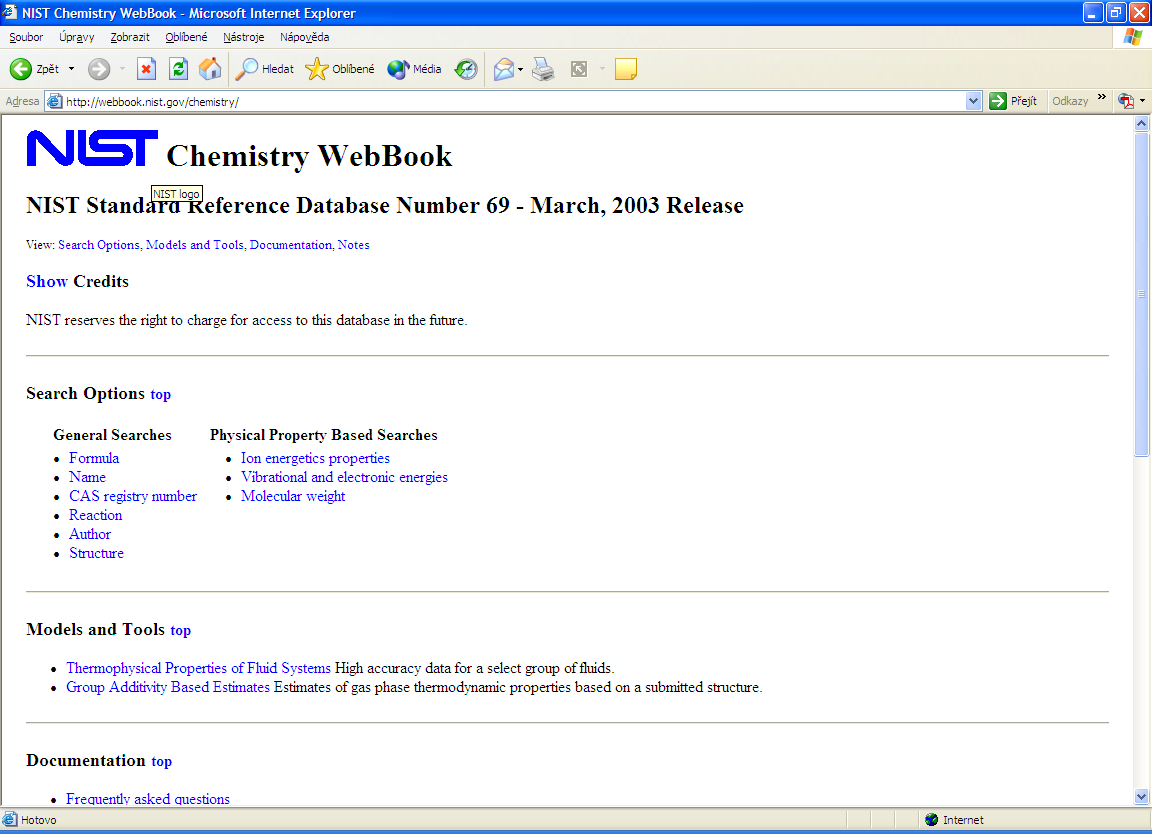The width and height of the screenshot is (1152, 834).
Task: Open Vibrational and electronic energies link
Action: 345,477
